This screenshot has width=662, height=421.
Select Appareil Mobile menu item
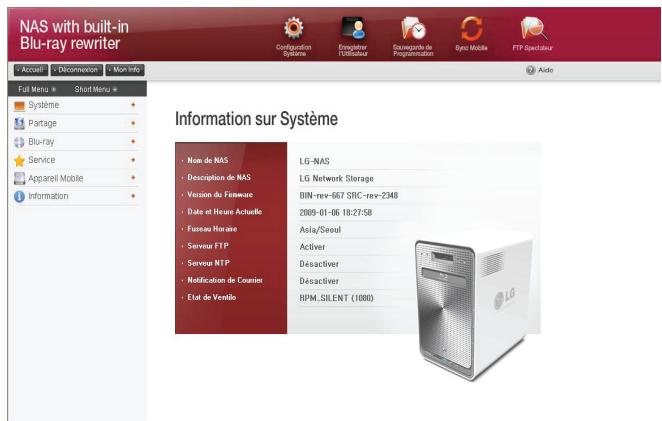(x=56, y=178)
